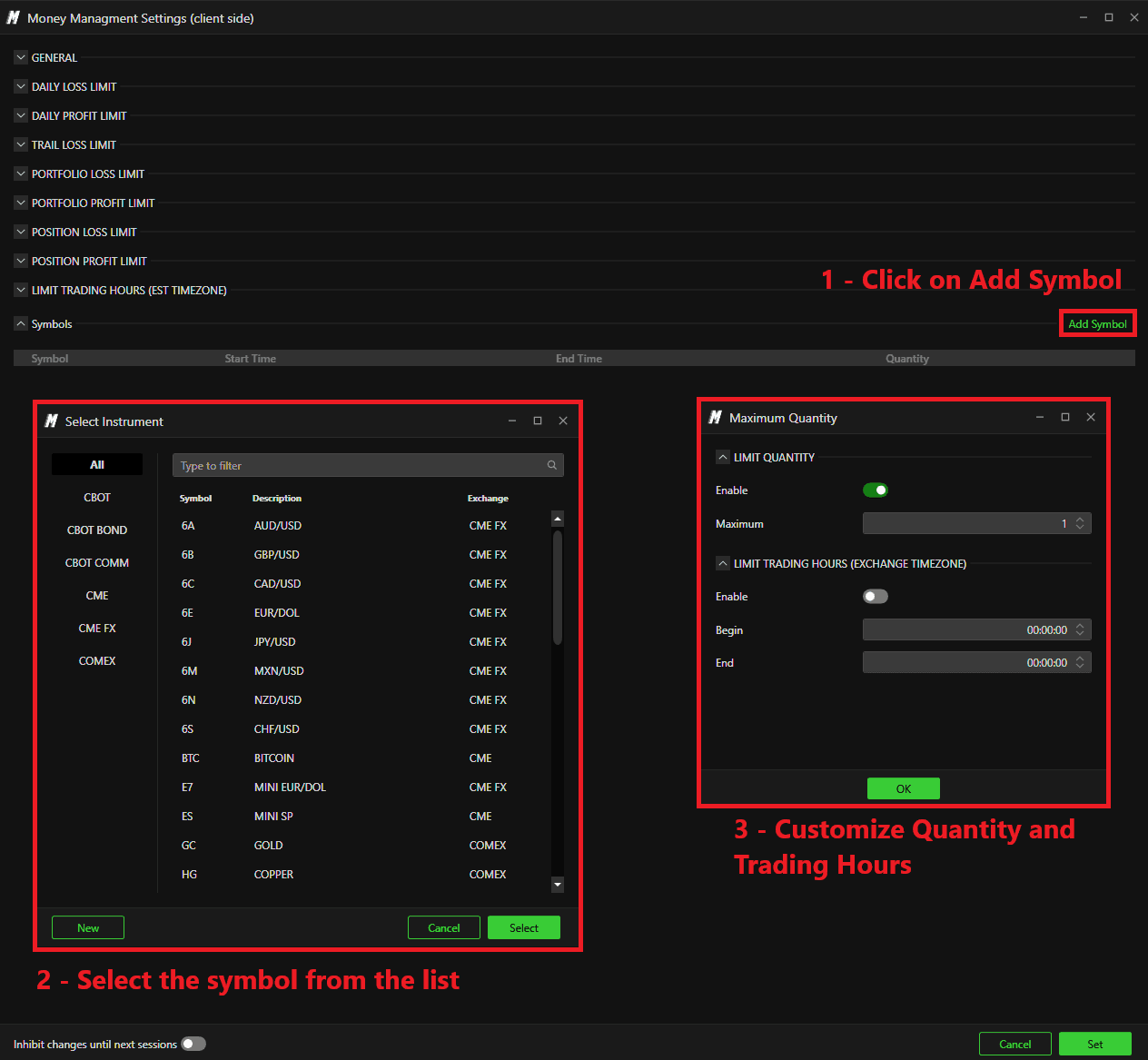Click the search magnifier icon
The width and height of the screenshot is (1148, 1060).
tap(551, 465)
